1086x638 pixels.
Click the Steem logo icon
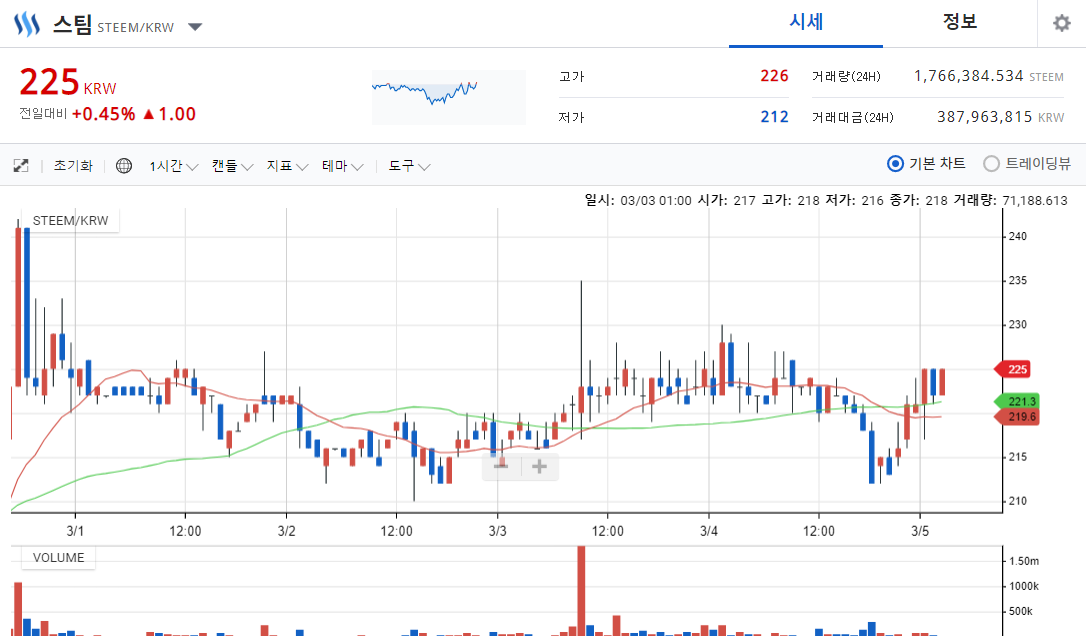[27, 25]
